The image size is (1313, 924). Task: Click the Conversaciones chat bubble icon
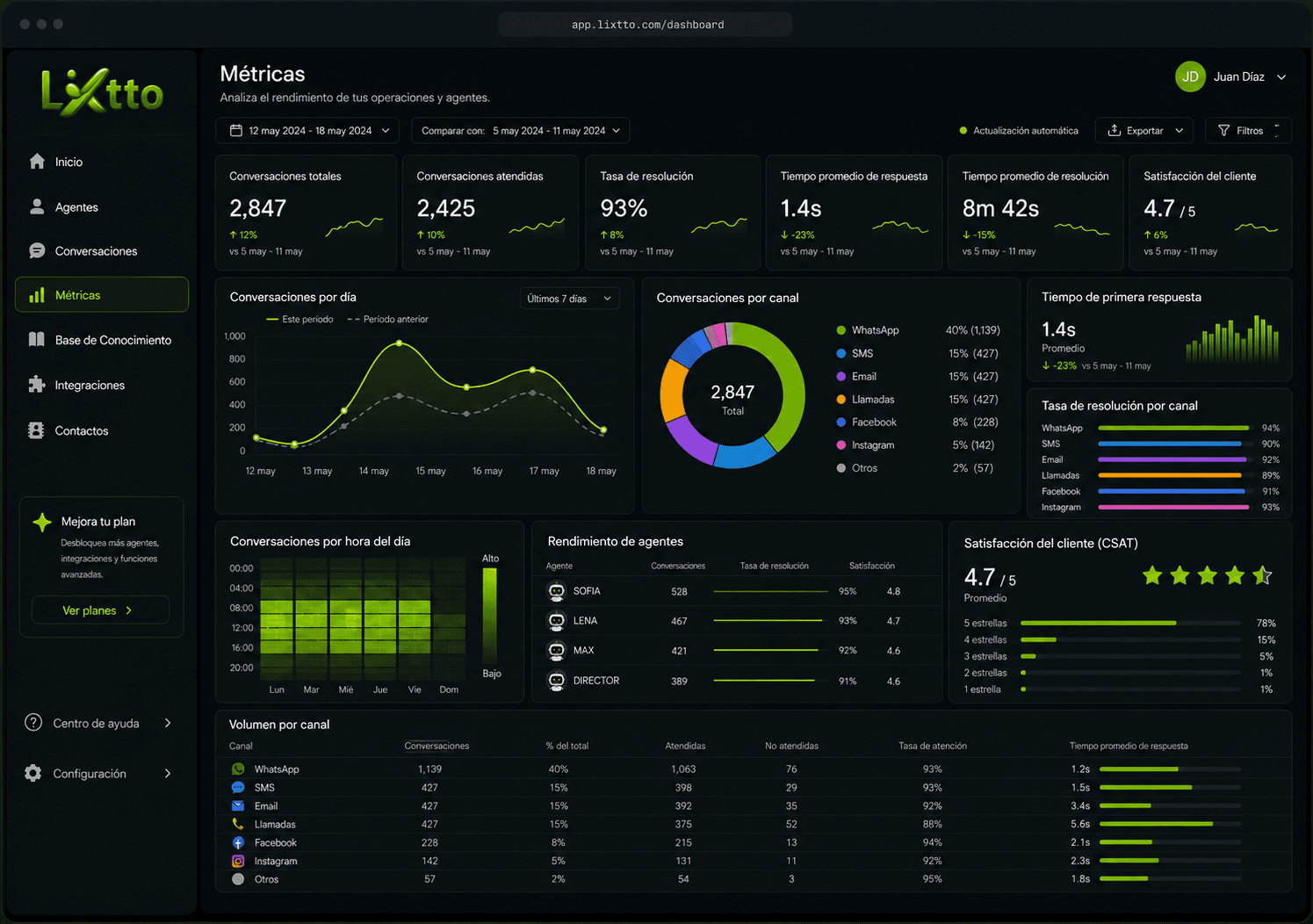(37, 251)
